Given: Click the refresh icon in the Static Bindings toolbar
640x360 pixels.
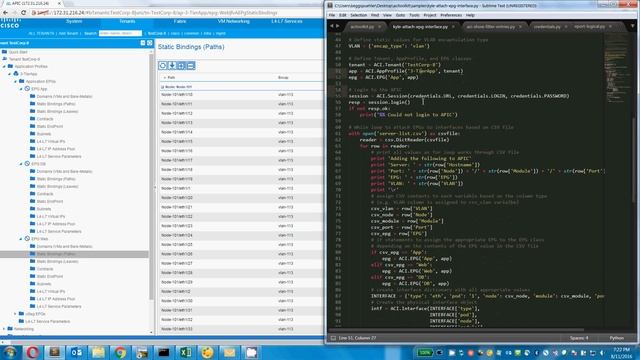Looking at the screenshot, I should [x=163, y=66].
